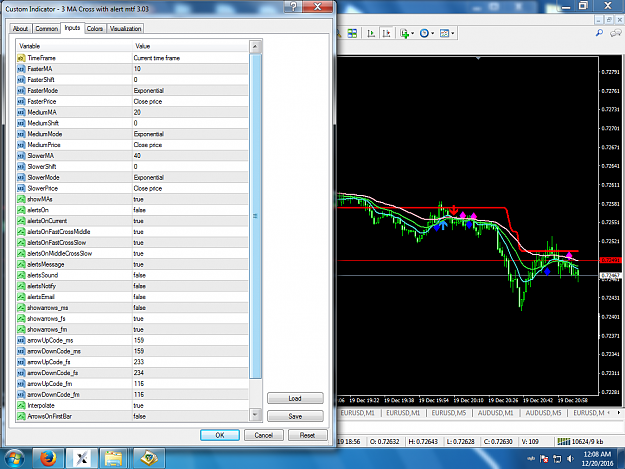The image size is (625, 469).
Task: Click the inputs list scrollbar thumb
Action: 255,216
